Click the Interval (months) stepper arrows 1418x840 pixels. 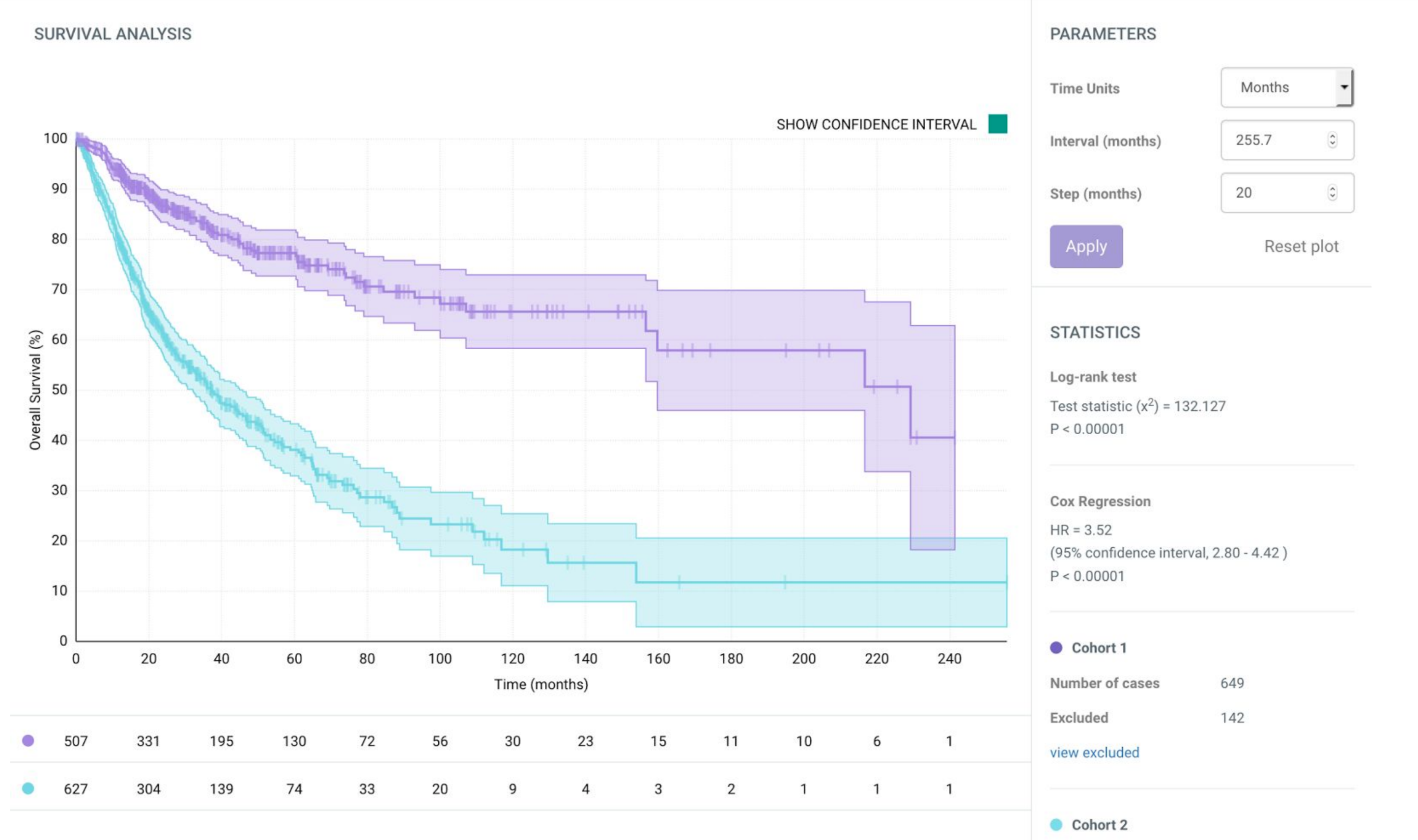point(1332,140)
